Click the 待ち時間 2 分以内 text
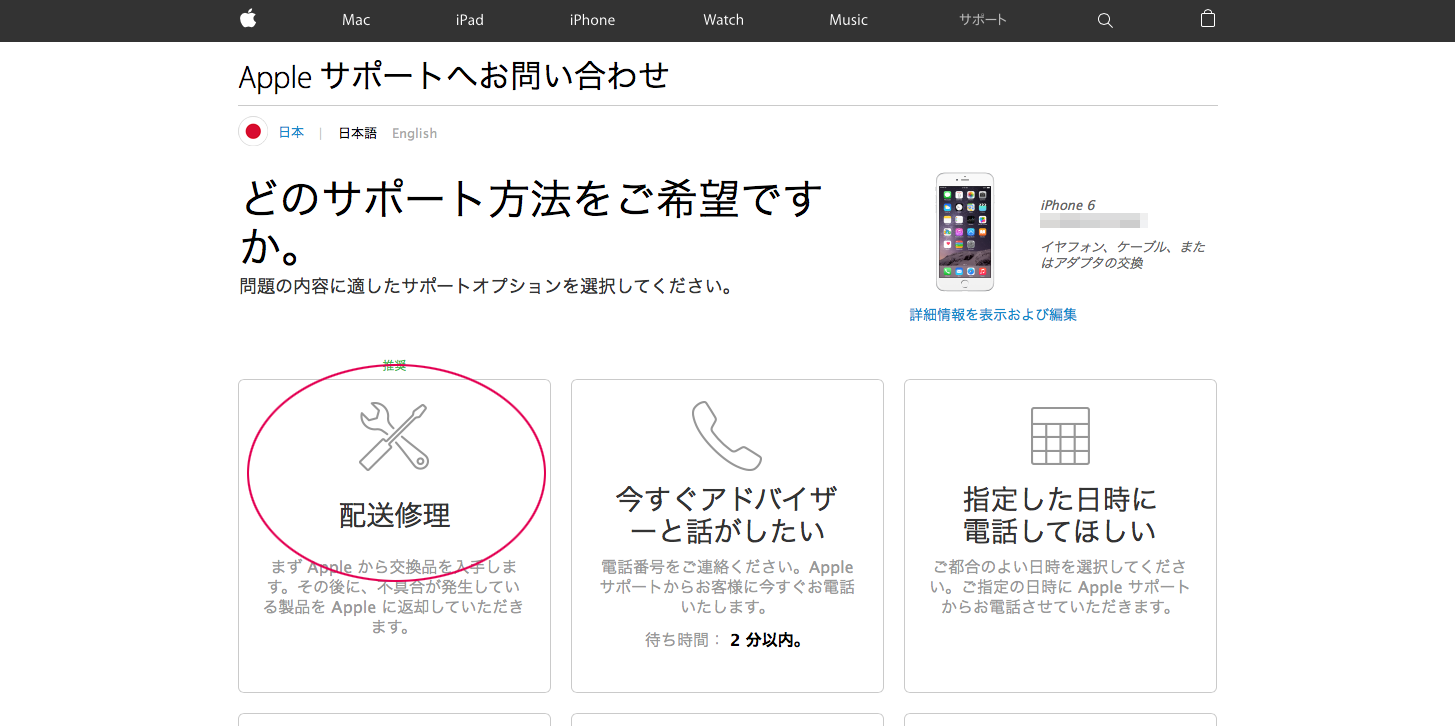The width and height of the screenshot is (1455, 726). click(727, 640)
